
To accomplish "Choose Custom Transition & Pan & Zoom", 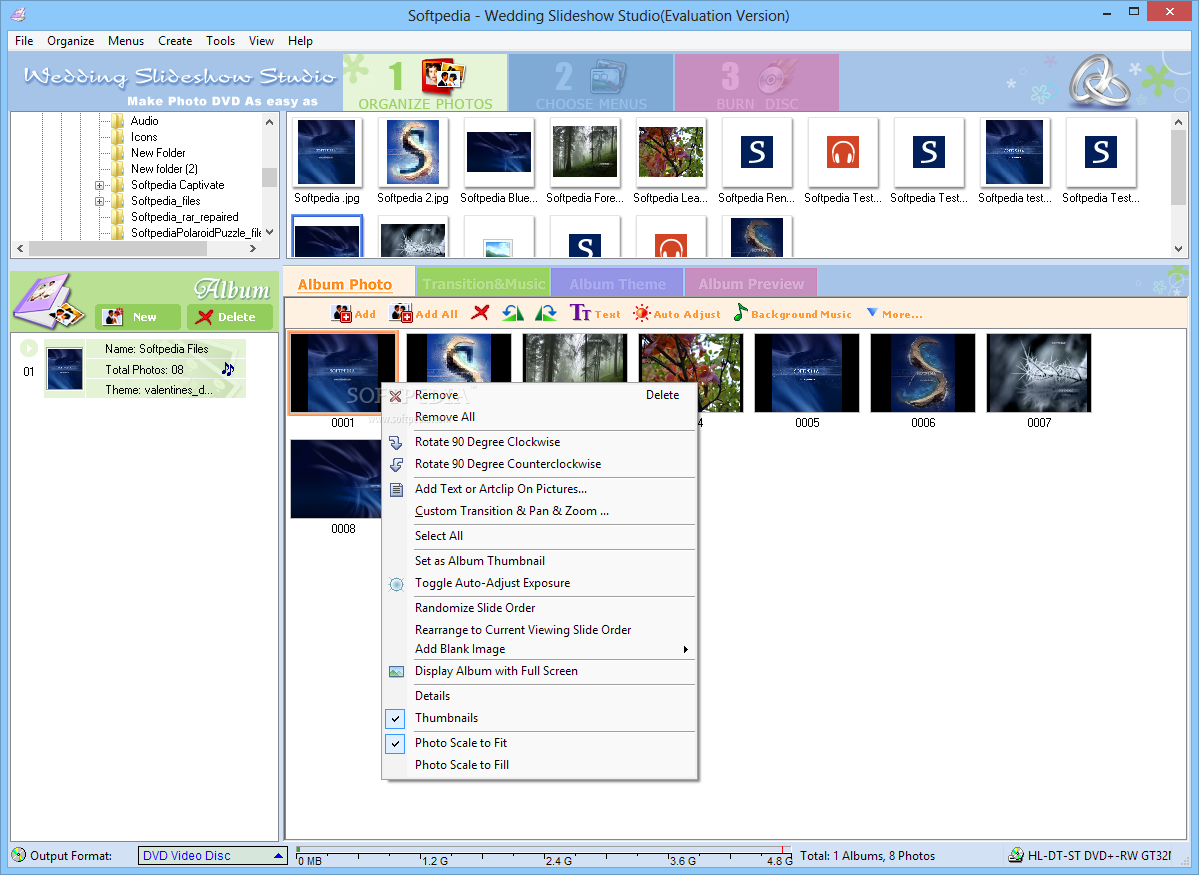I will click(512, 511).
